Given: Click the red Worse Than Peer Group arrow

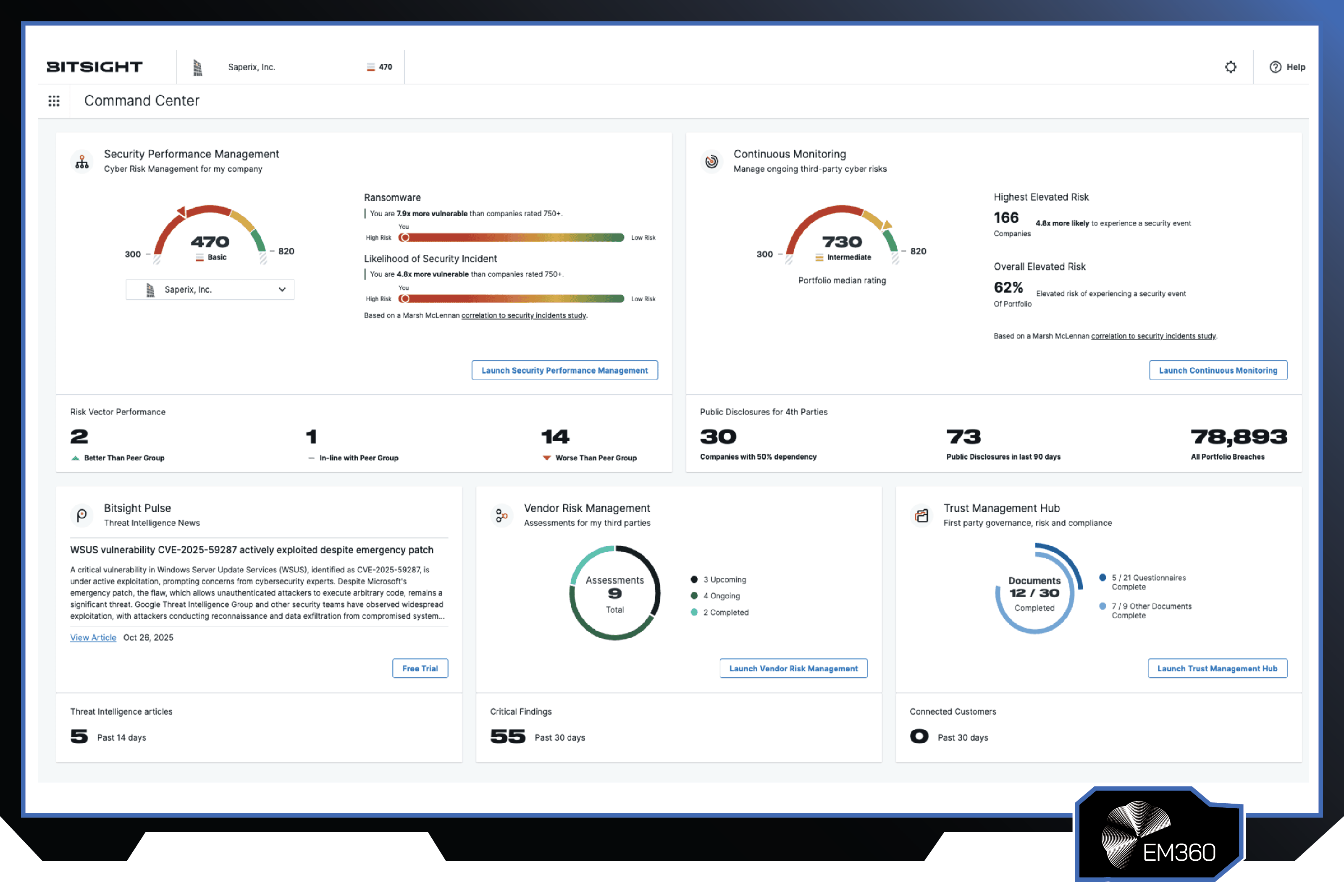Looking at the screenshot, I should click(x=547, y=458).
